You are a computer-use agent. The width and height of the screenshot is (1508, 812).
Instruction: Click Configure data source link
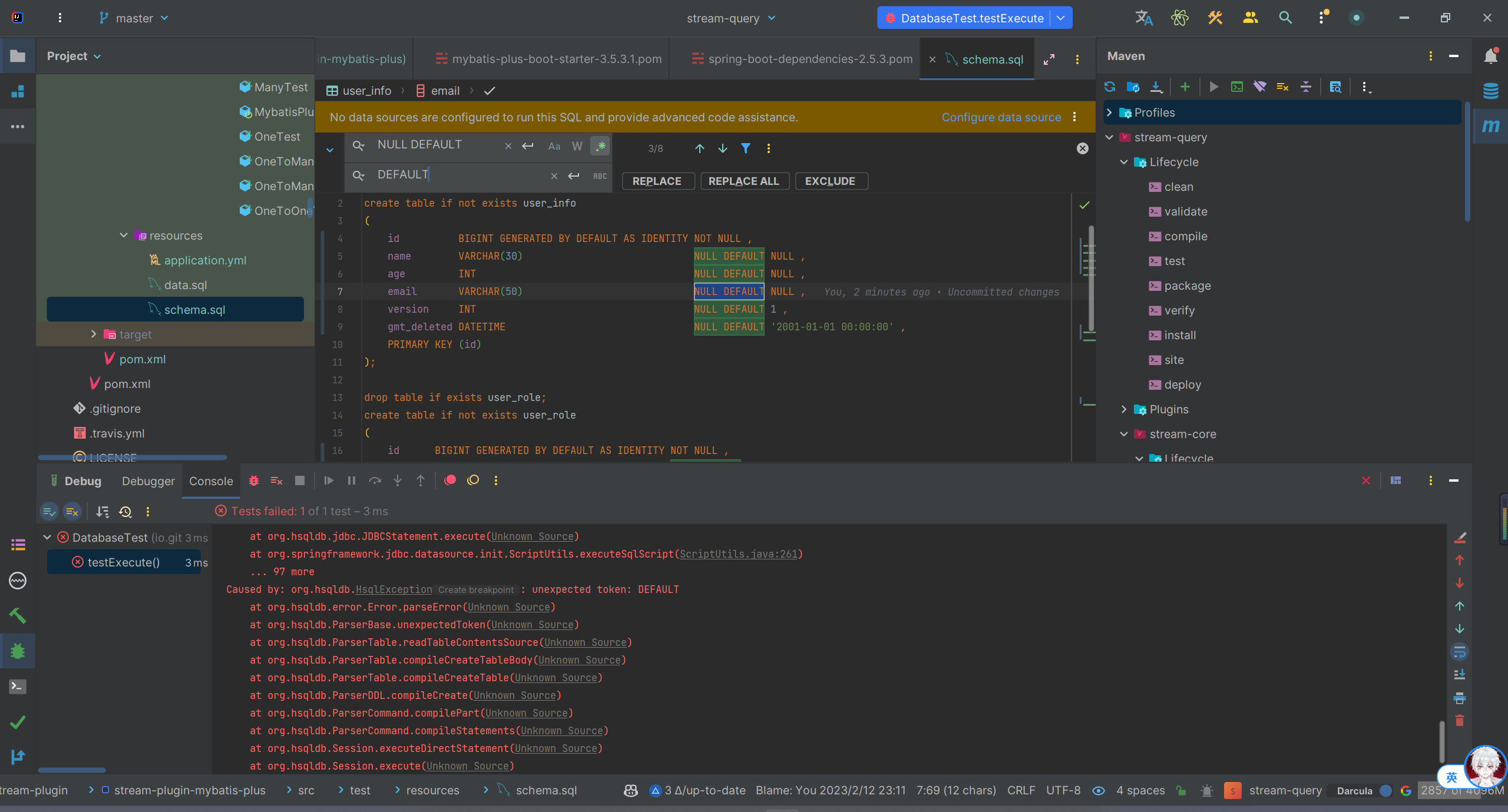coord(1001,117)
